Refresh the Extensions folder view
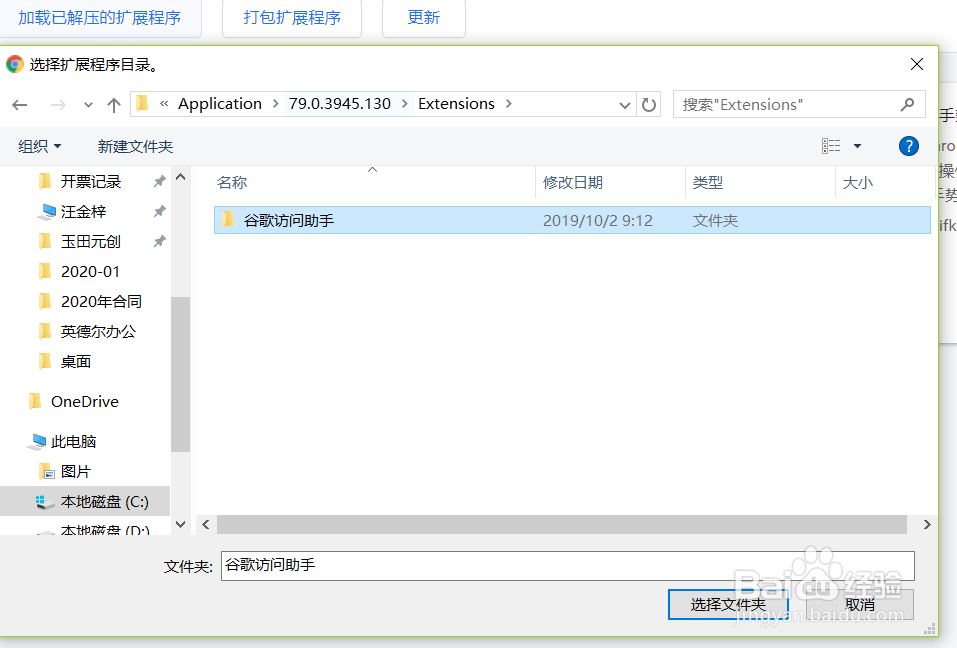957x648 pixels. (649, 104)
